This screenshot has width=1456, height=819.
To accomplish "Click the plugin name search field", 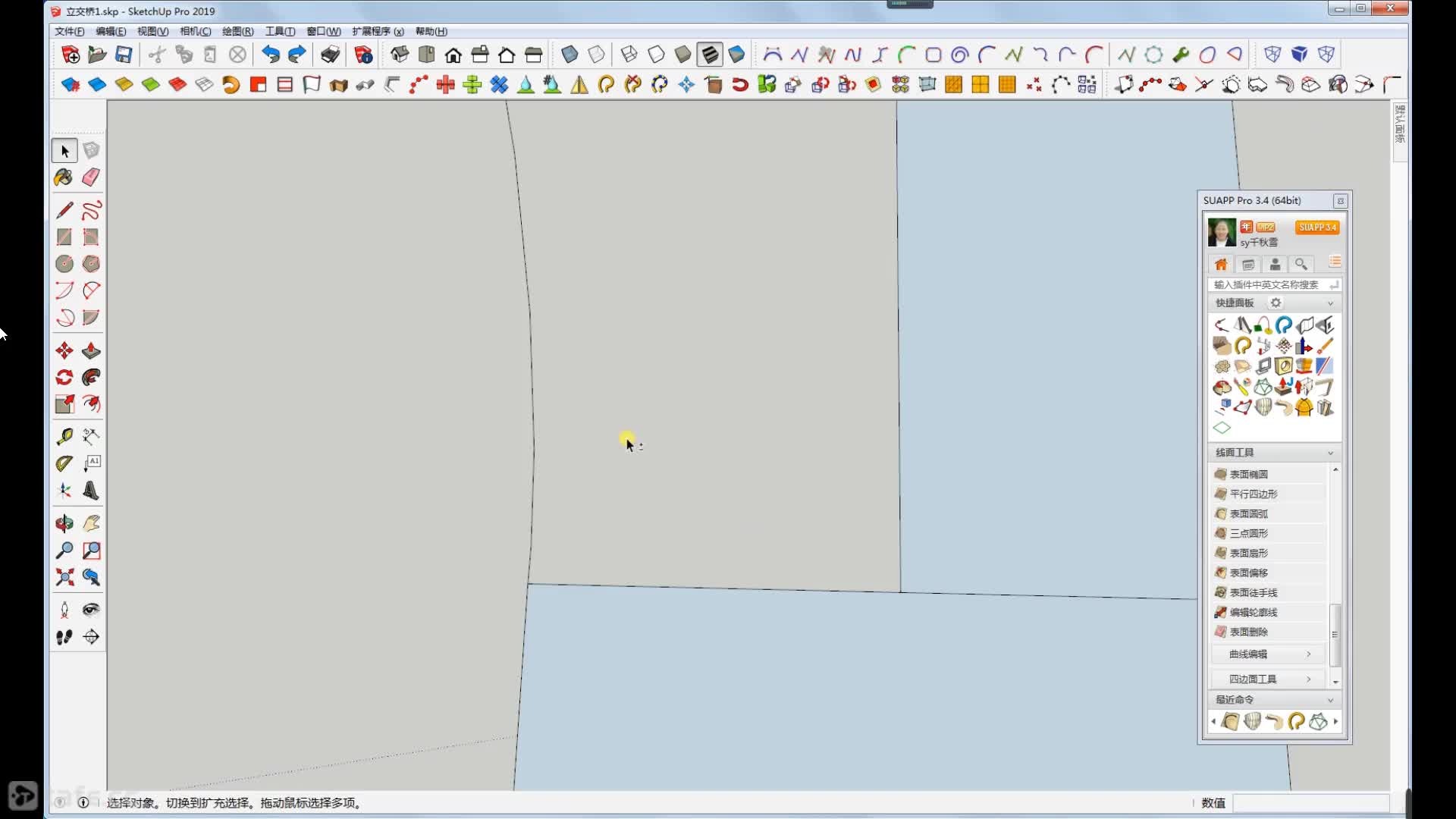I will 1274,284.
